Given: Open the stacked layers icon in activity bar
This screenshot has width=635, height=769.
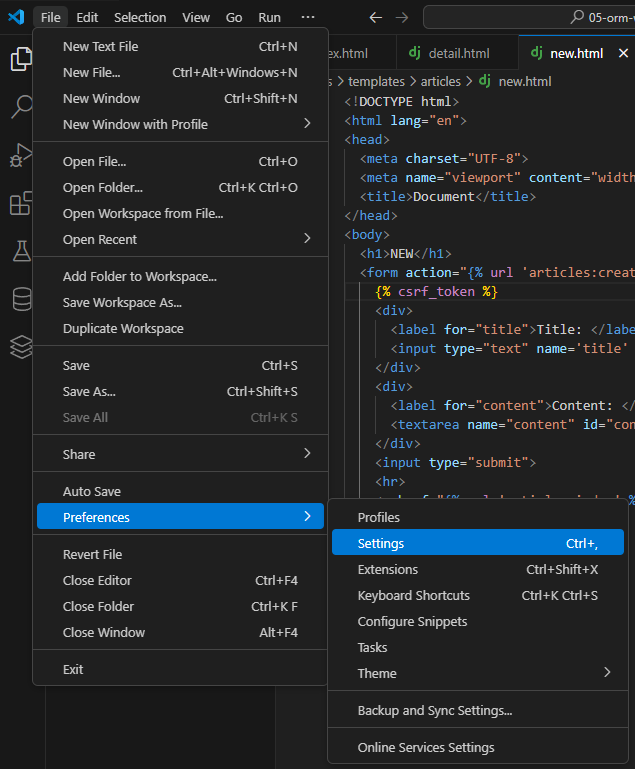Looking at the screenshot, I should [x=21, y=347].
